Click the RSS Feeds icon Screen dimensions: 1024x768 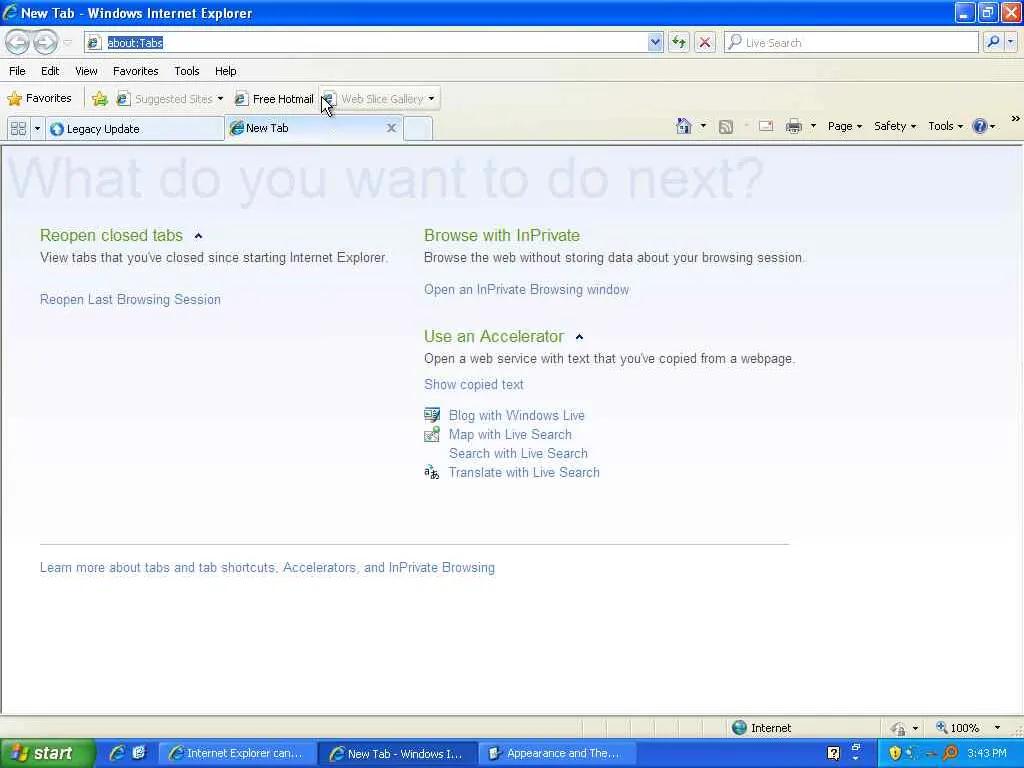(726, 127)
